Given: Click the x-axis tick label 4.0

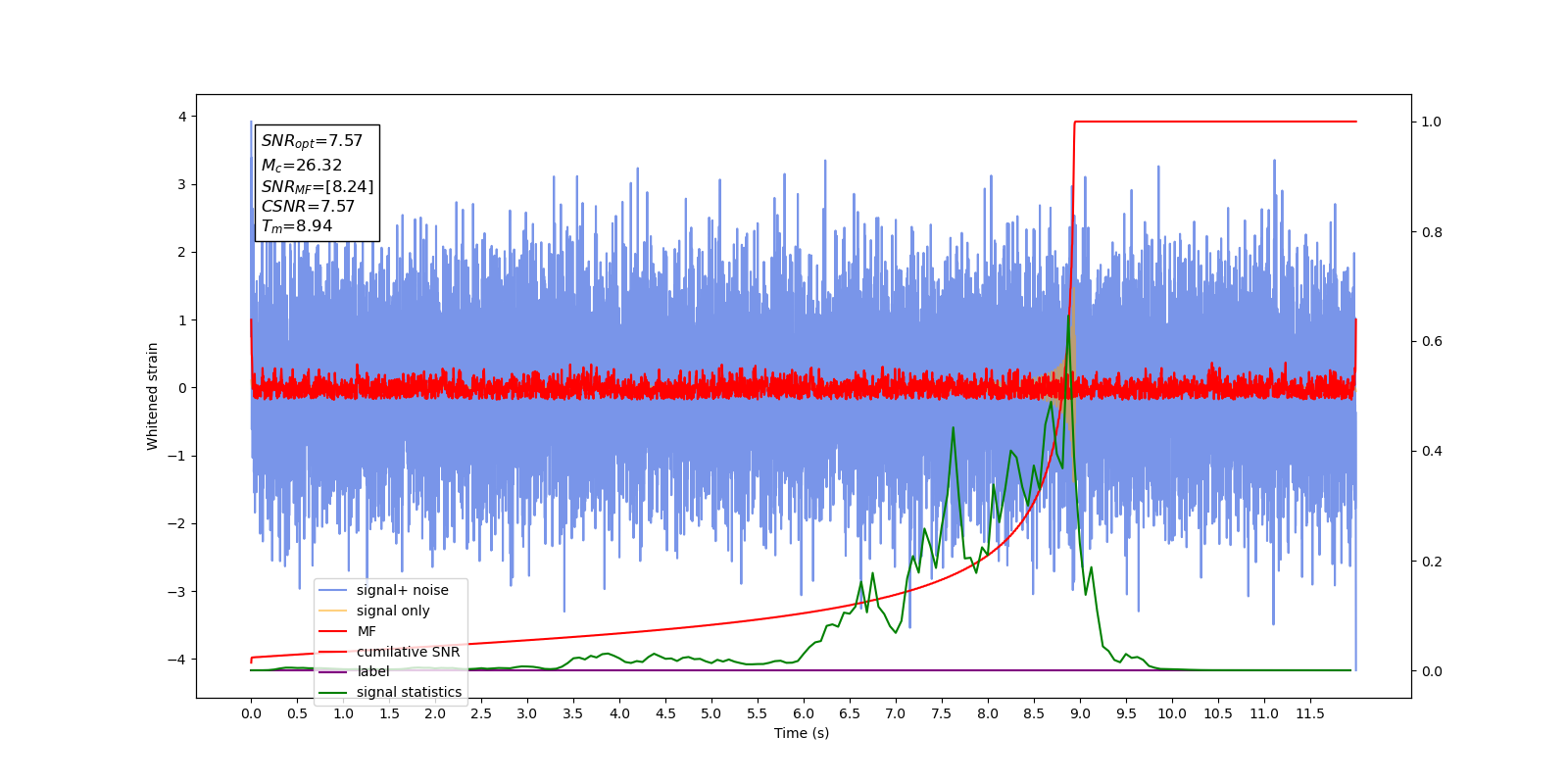Looking at the screenshot, I should tap(619, 713).
